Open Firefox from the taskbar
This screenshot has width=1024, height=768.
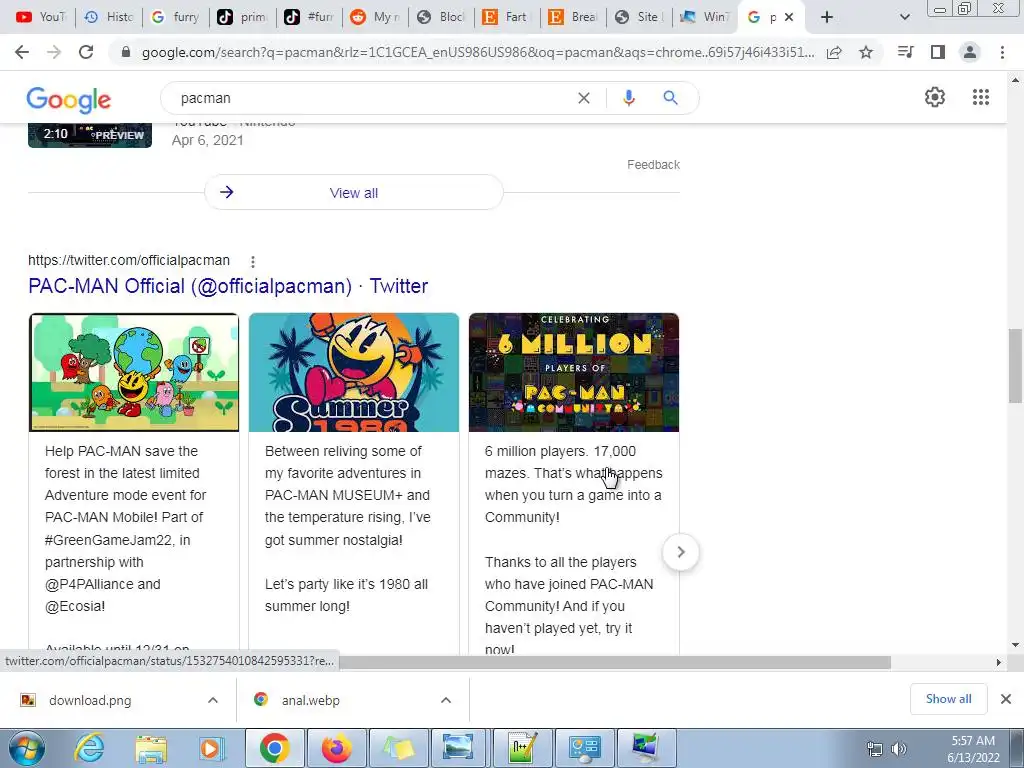pos(336,748)
